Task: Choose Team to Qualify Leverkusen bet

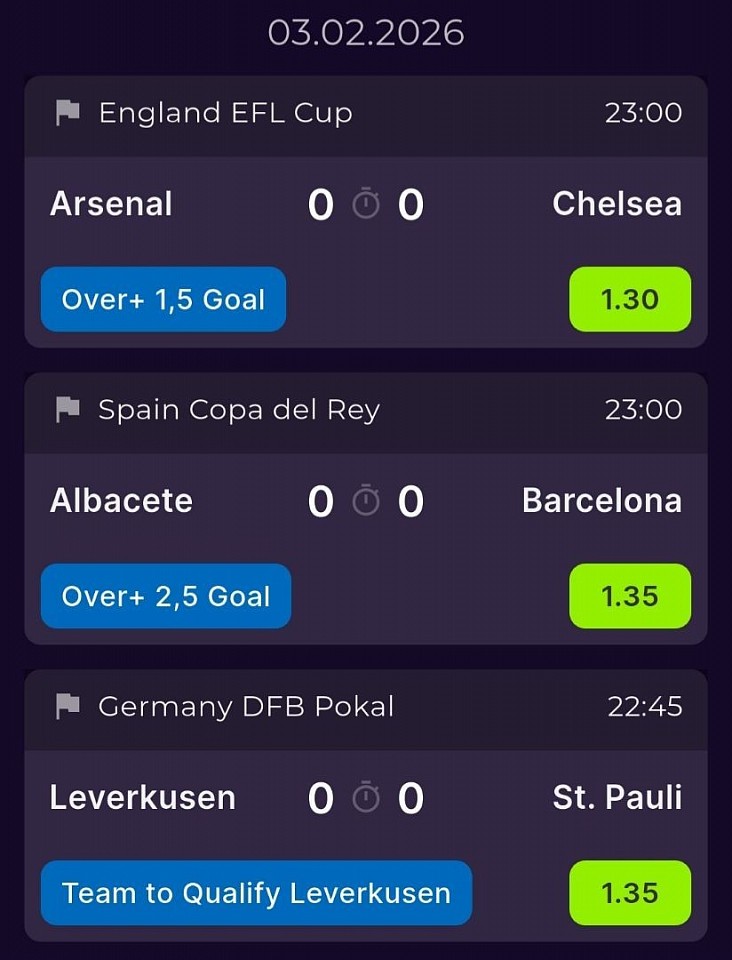Action: click(256, 893)
